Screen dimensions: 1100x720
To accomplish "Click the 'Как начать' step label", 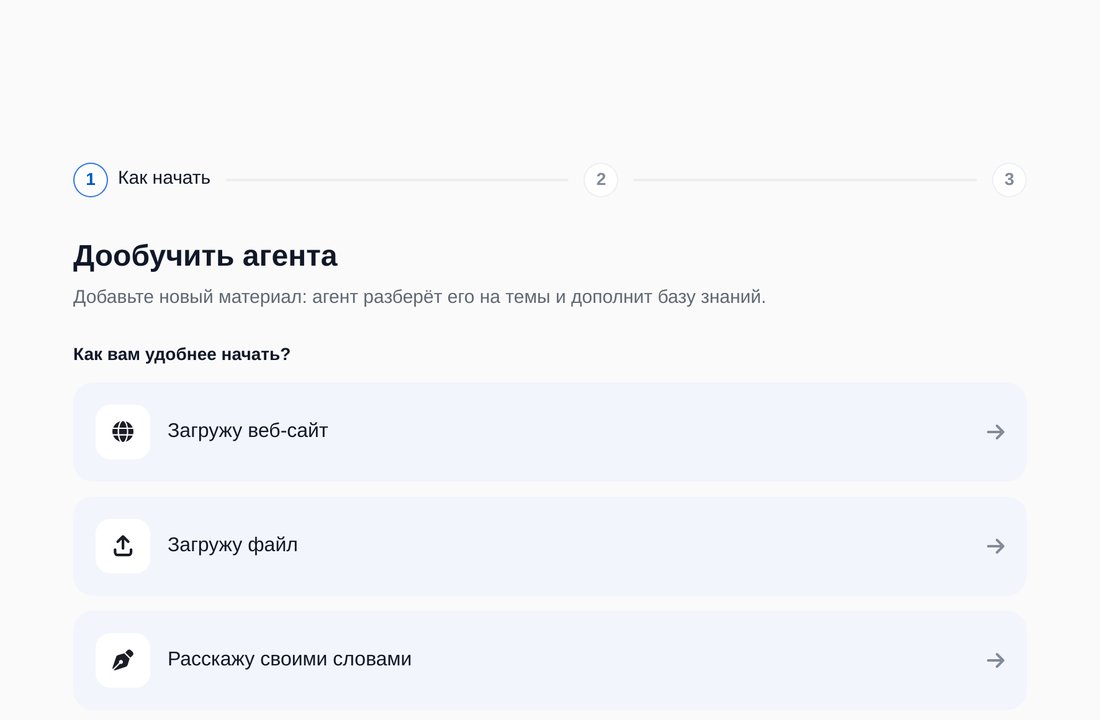I will pyautogui.click(x=163, y=178).
